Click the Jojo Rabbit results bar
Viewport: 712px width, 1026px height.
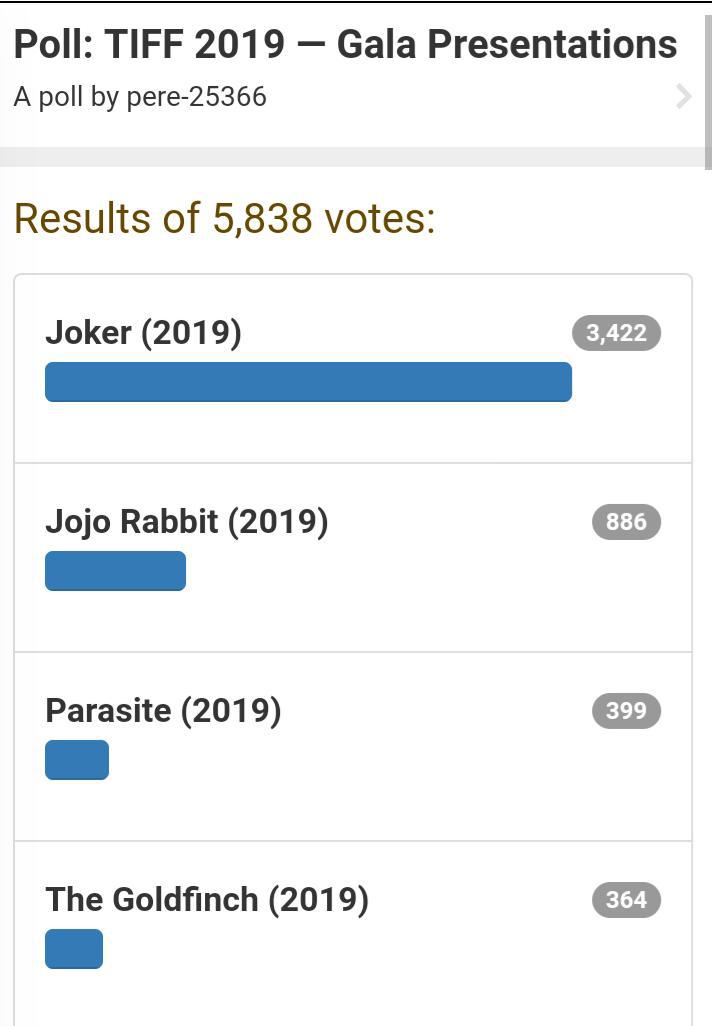click(x=115, y=571)
